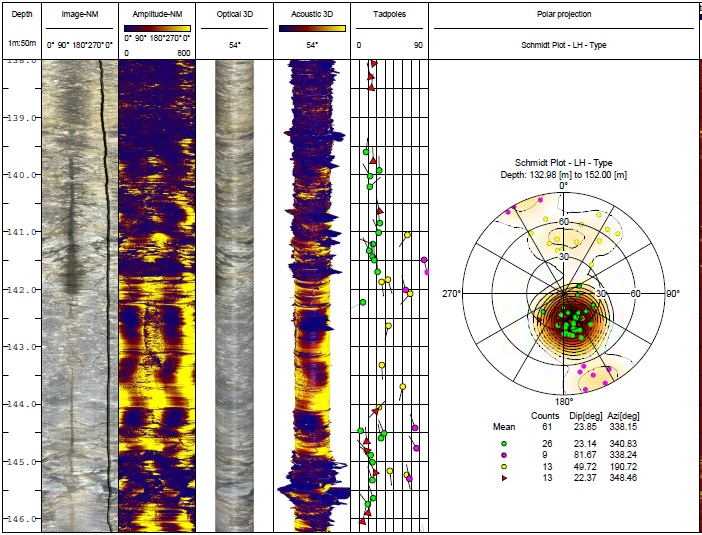The height and width of the screenshot is (535, 702).
Task: Select the Tadpoles track title
Action: (x=390, y=14)
